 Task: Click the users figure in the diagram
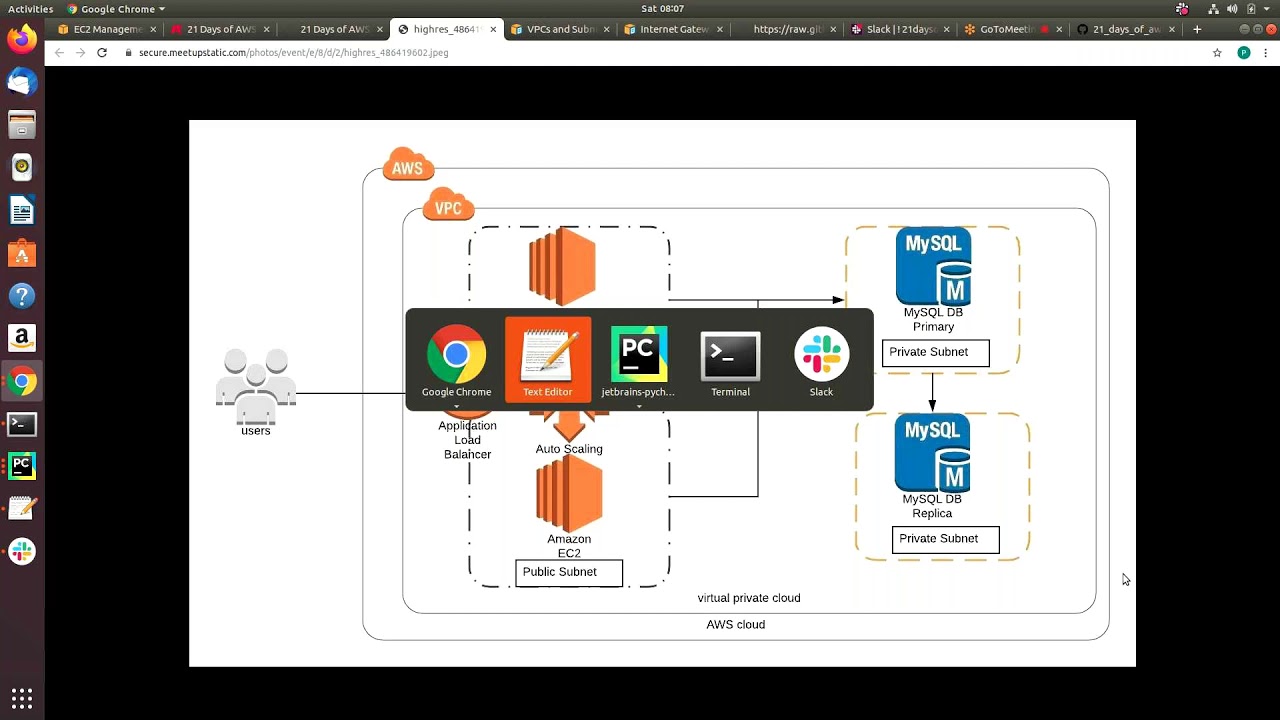click(256, 385)
